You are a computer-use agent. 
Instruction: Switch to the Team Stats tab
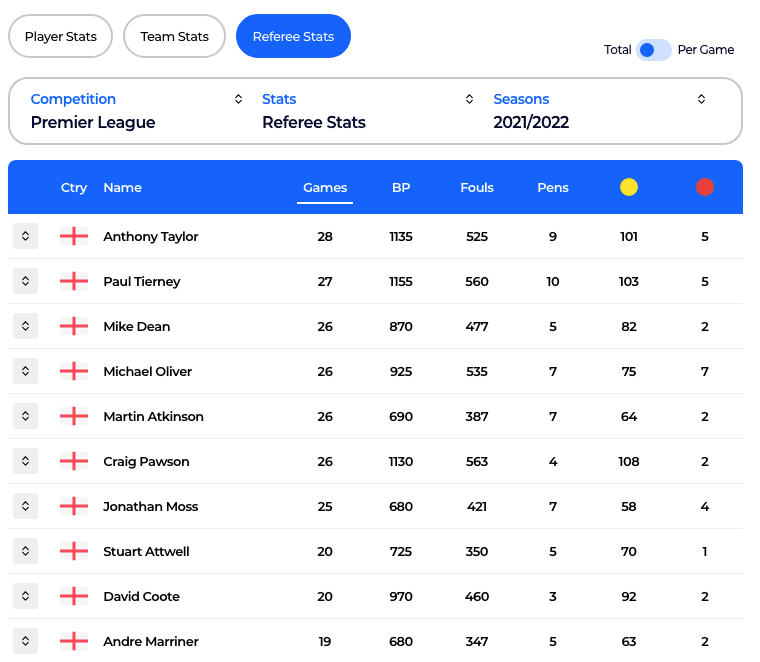coord(175,37)
